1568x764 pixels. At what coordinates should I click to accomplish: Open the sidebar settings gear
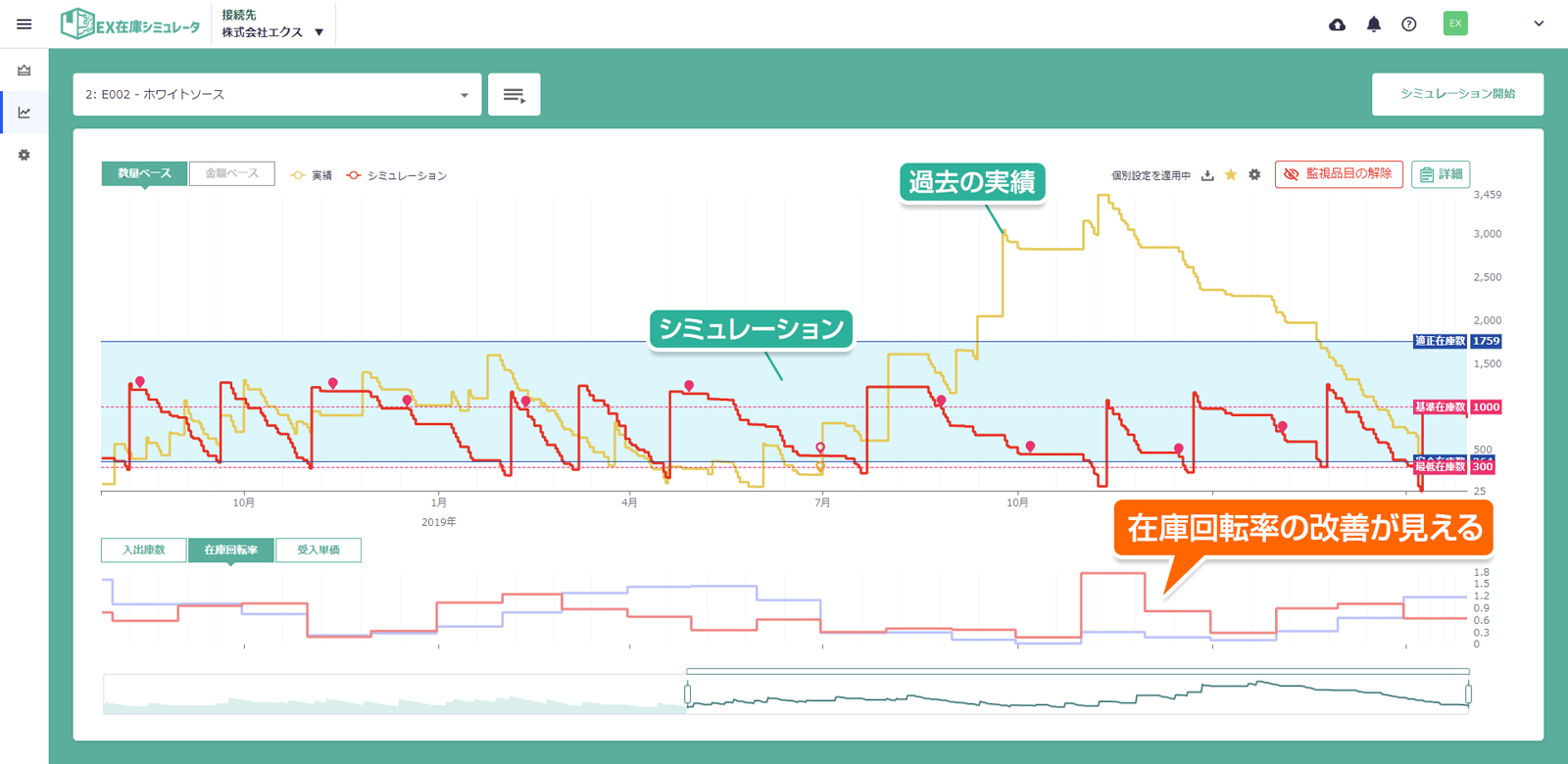[24, 155]
